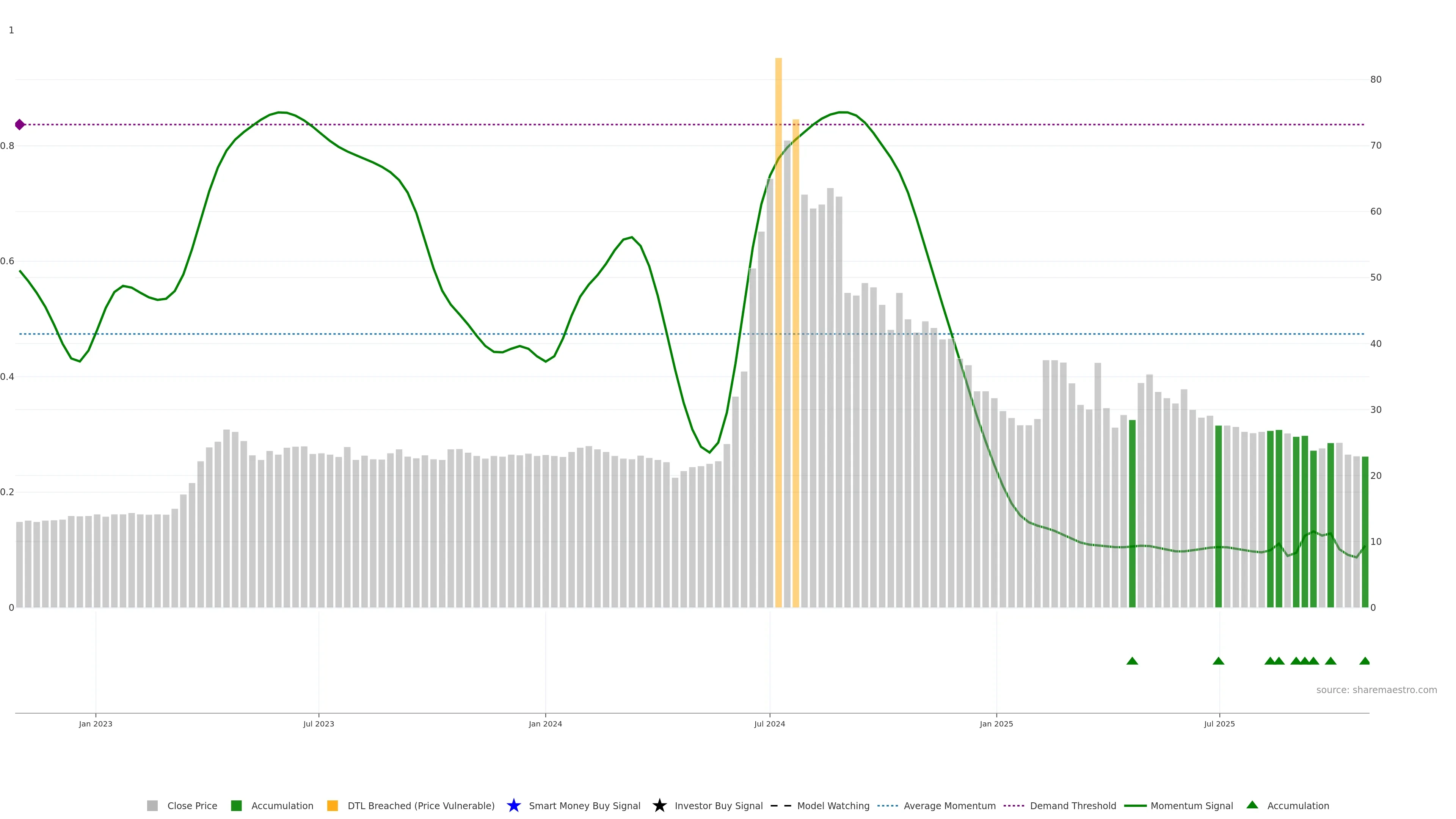Screen dimensions: 1456x819
Task: Click the Jul 2024 axis label
Action: point(769,724)
